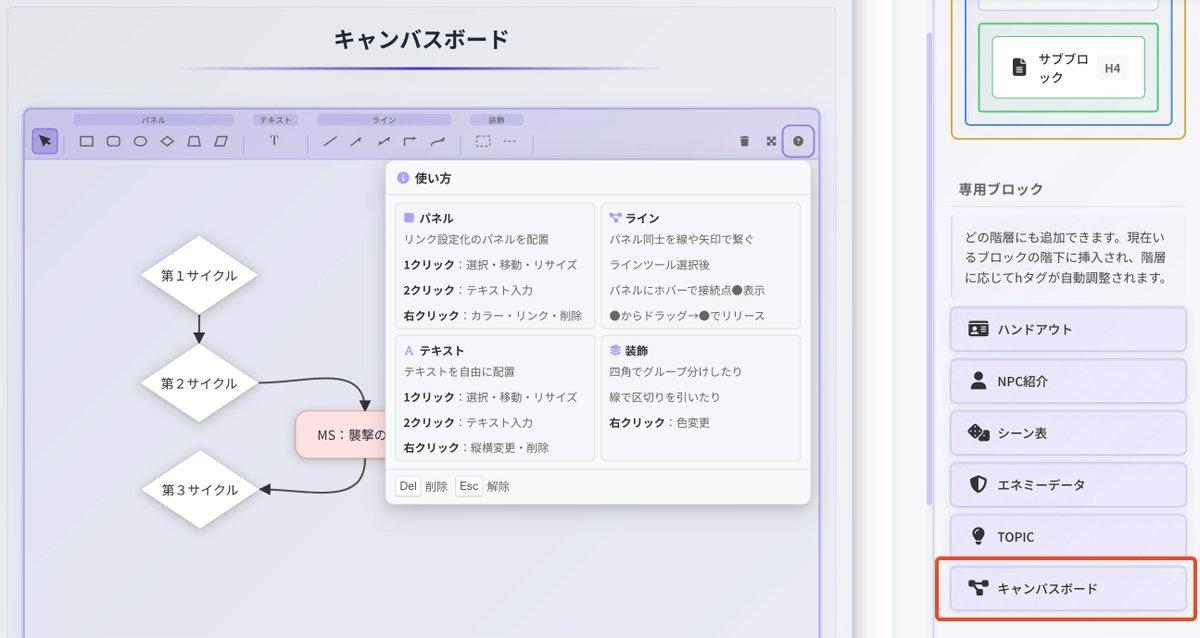1200x638 pixels.
Task: Click the シーン表 dice icon
Action: [x=978, y=433]
